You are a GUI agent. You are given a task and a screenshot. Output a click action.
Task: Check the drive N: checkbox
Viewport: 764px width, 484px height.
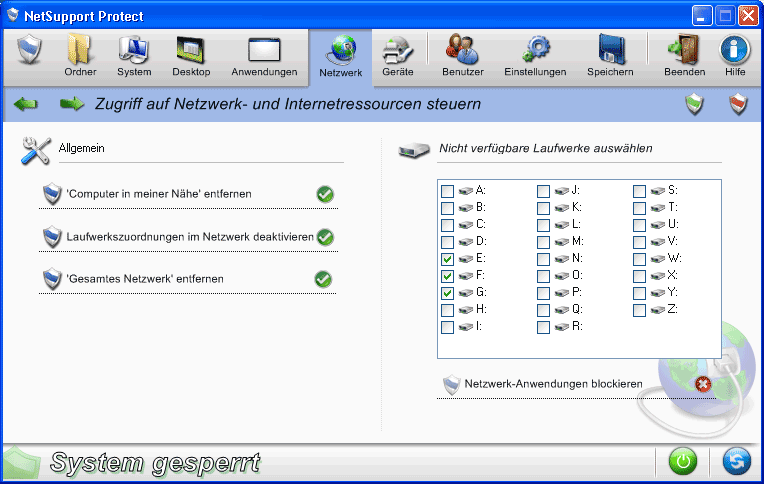tap(543, 259)
